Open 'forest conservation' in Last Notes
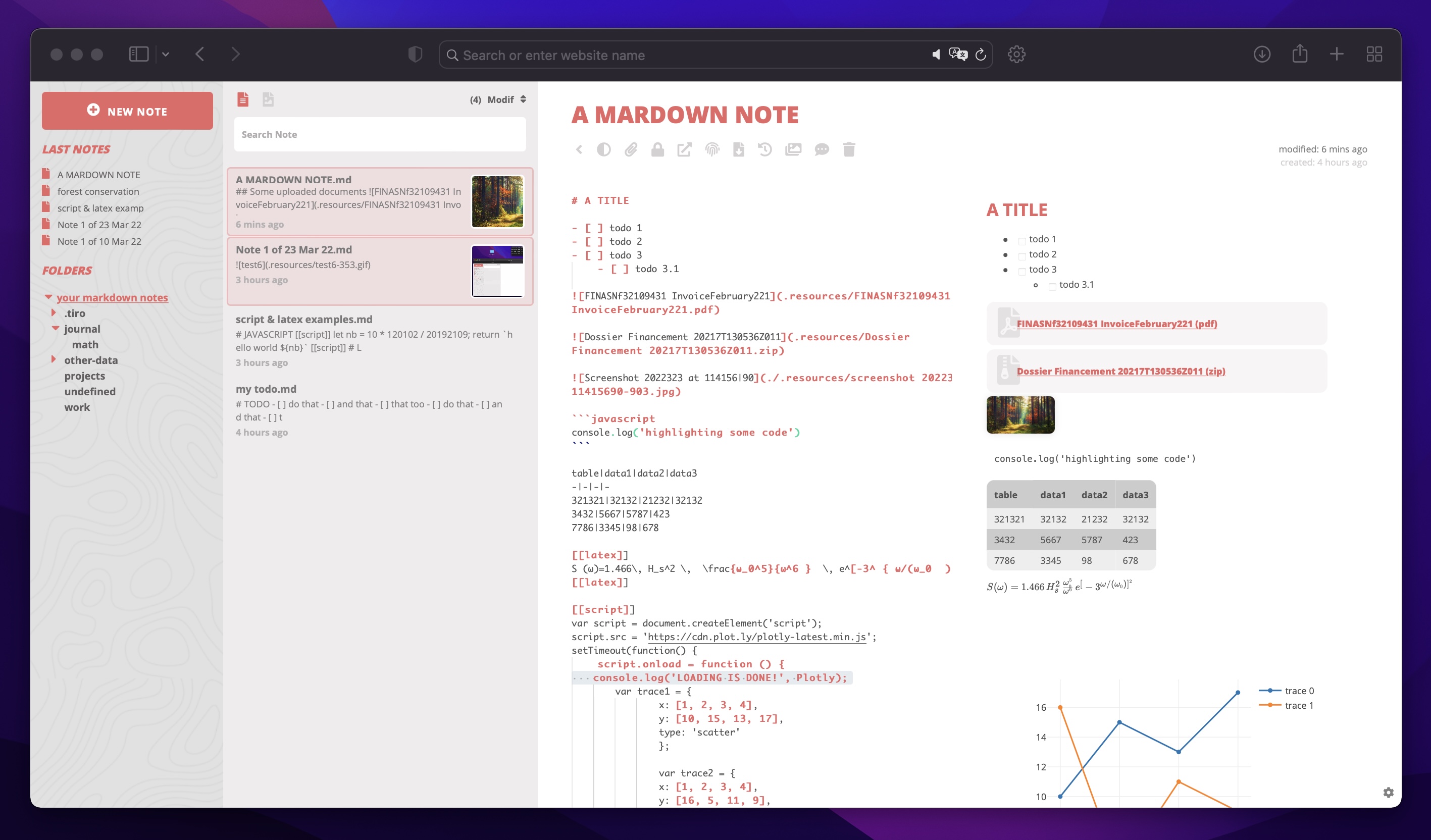 (98, 191)
